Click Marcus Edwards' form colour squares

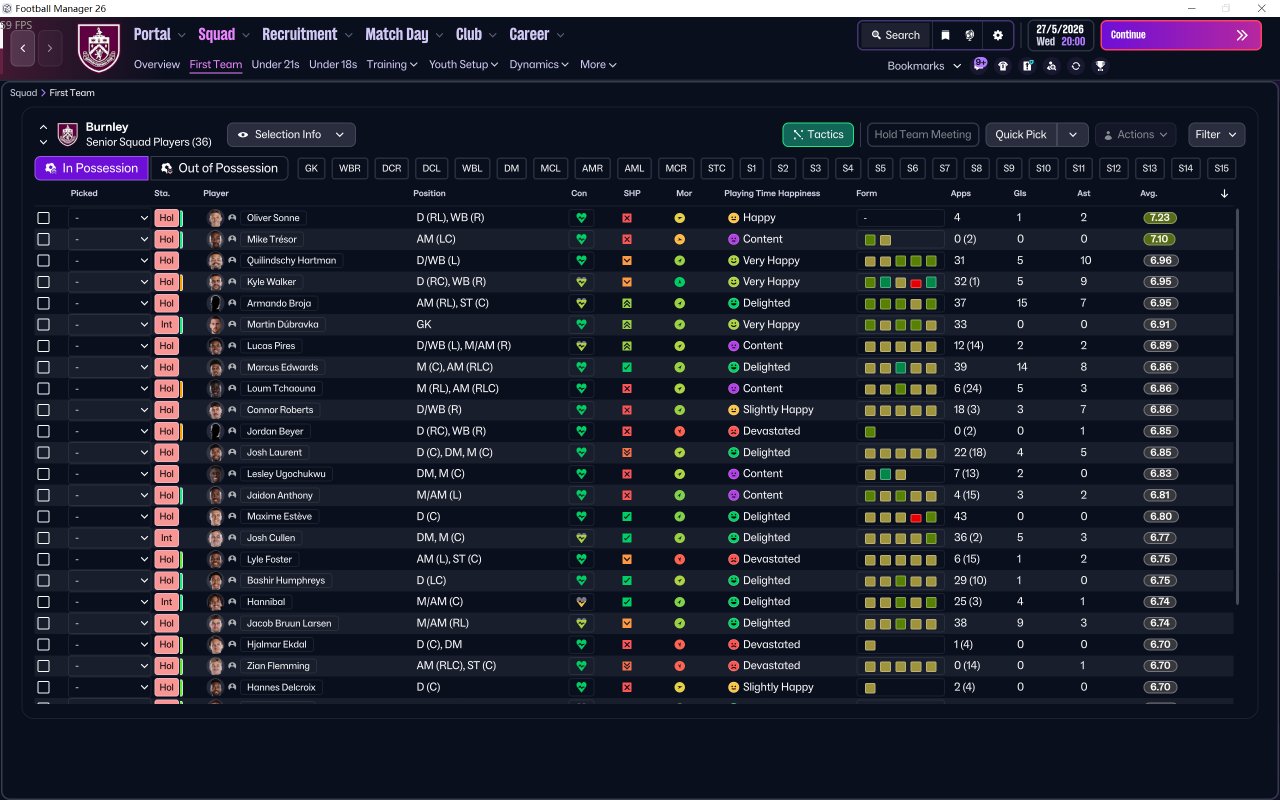pyautogui.click(x=901, y=367)
